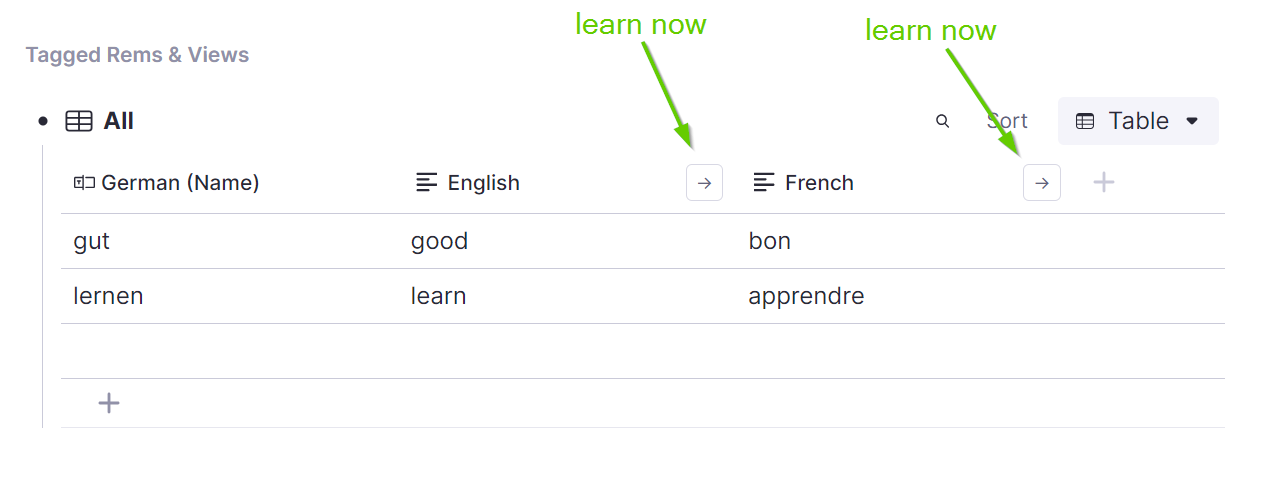
Task: Click the Tagged Rems & Views heading
Action: pos(137,55)
